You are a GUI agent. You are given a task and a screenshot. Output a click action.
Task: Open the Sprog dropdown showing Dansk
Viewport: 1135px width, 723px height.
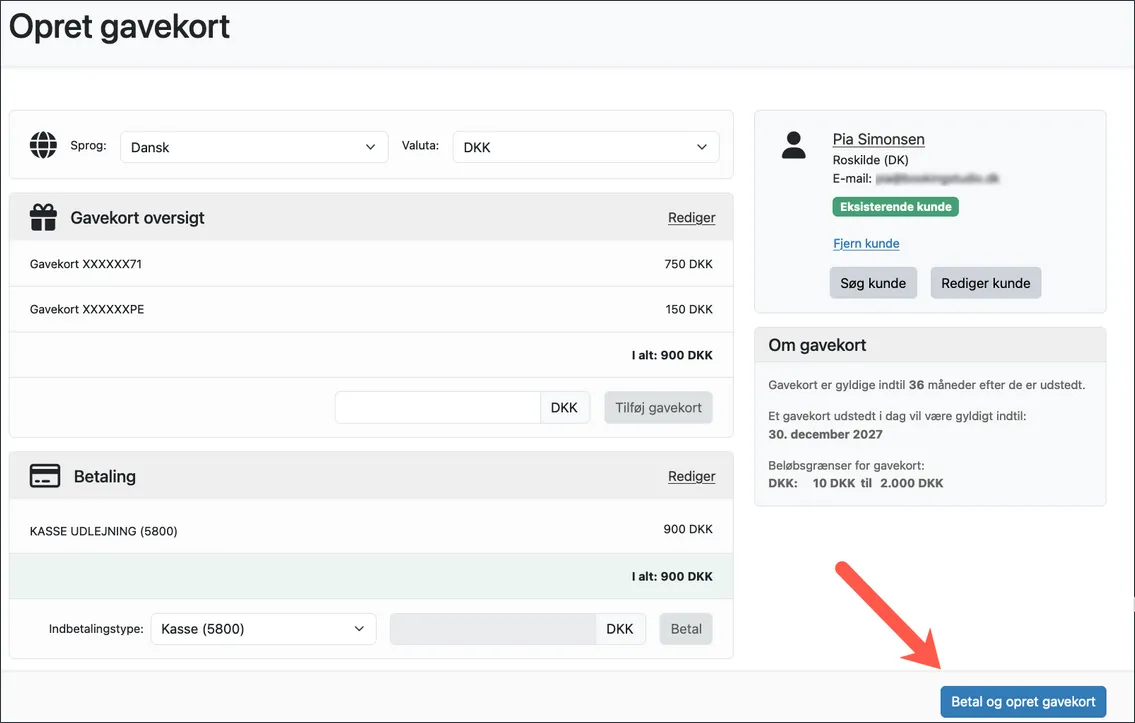(x=254, y=147)
